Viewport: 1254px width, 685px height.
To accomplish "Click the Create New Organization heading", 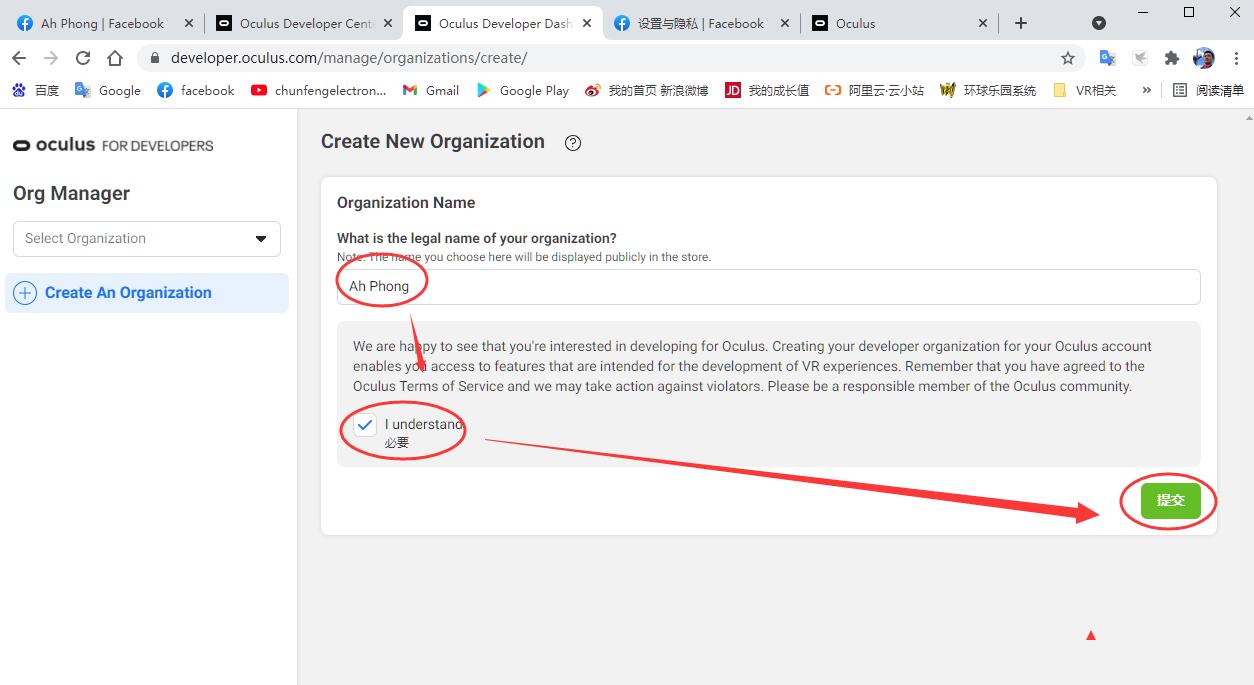I will (x=433, y=141).
